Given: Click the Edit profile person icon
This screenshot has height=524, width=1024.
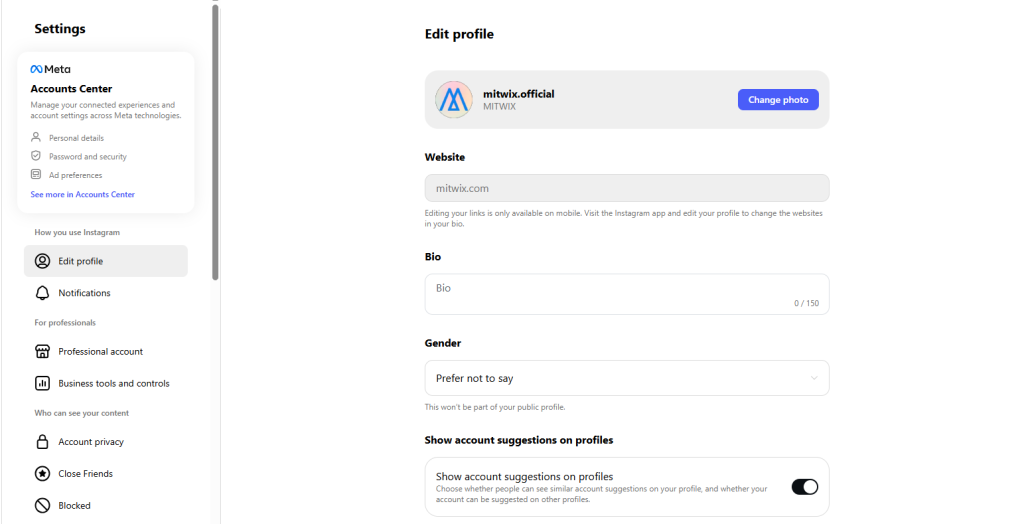Looking at the screenshot, I should click(x=42, y=261).
